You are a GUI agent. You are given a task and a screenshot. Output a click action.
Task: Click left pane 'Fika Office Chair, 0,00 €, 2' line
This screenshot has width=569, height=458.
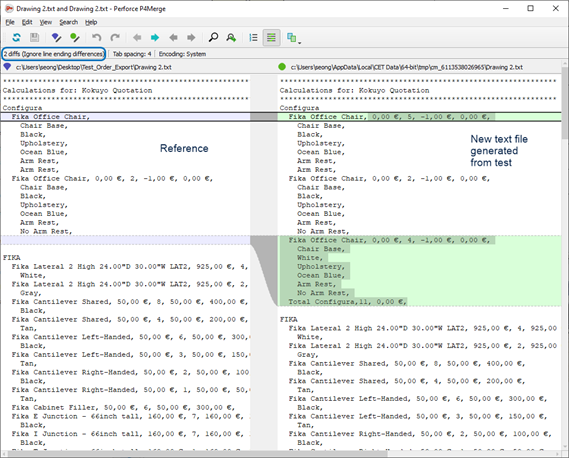pyautogui.click(x=112, y=179)
